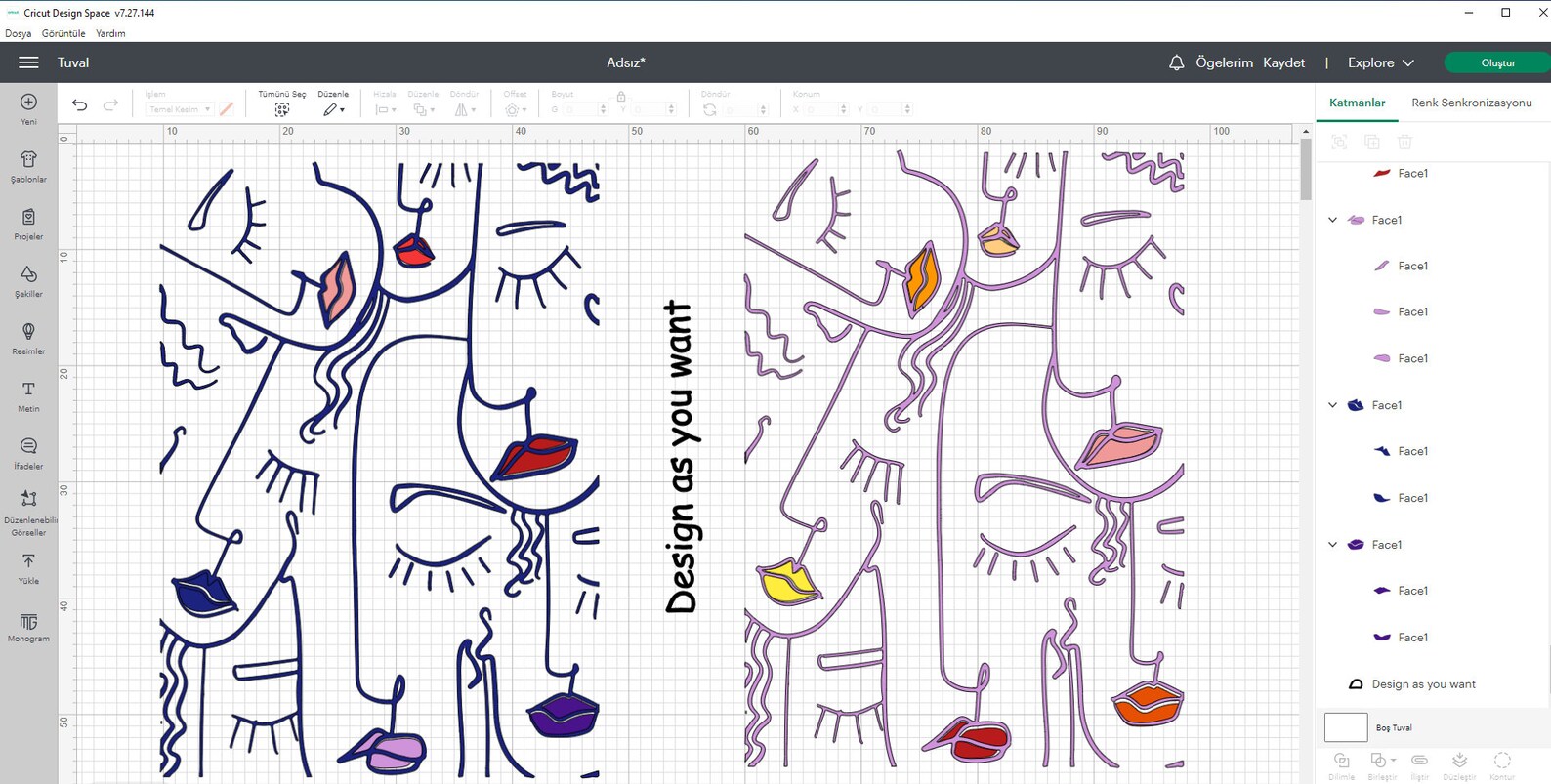
Task: Open the flip Döndür dropdown
Action: [x=465, y=109]
